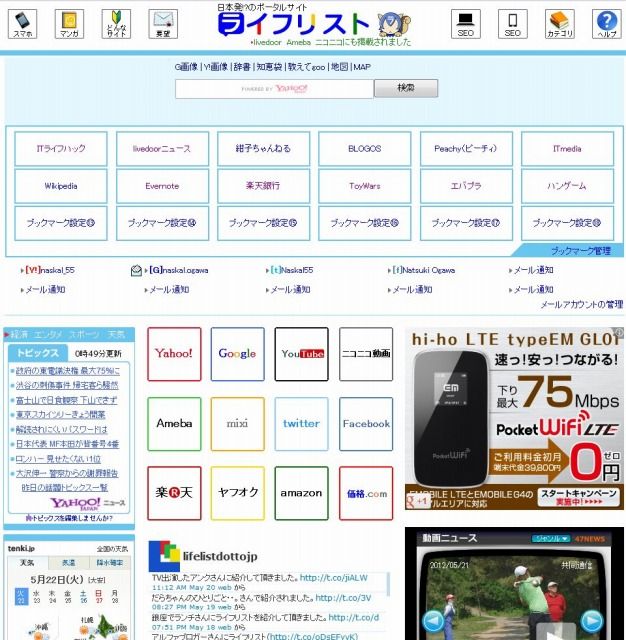The height and width of the screenshot is (640, 626).
Task: Click the Google shortcut tile
Action: point(238,354)
